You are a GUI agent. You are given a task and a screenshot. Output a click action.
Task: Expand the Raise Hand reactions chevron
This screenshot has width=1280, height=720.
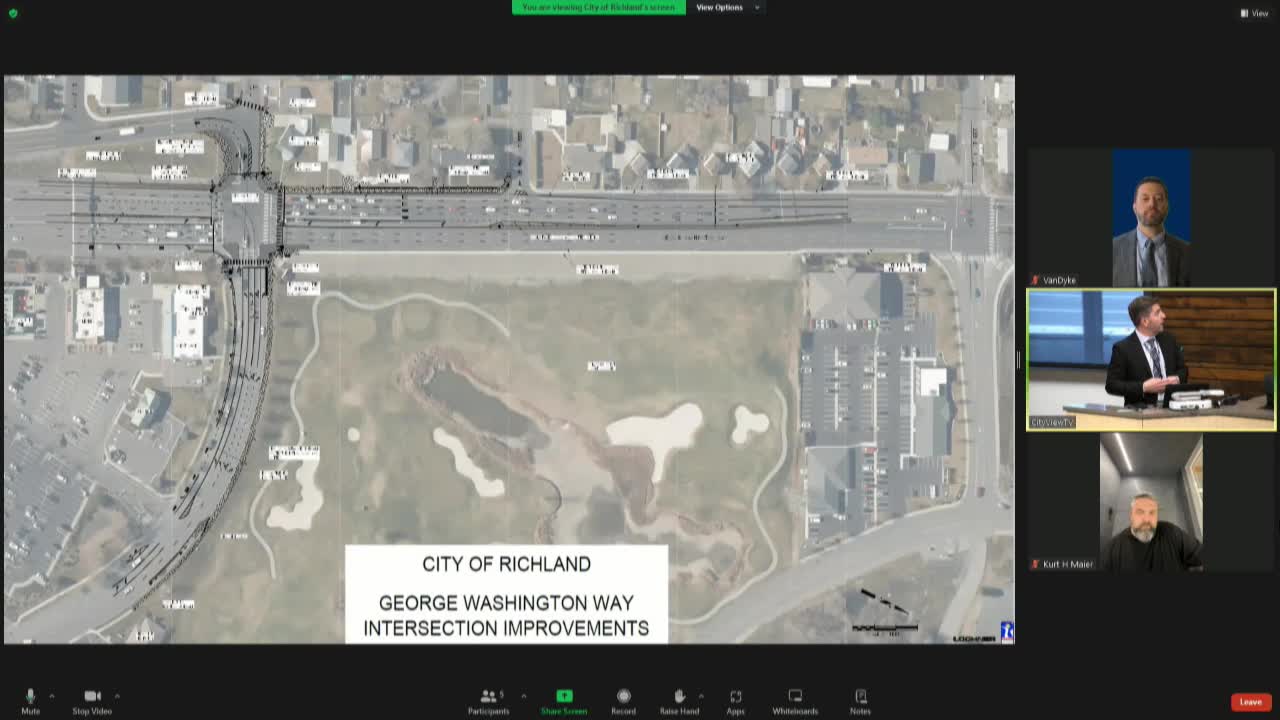point(702,695)
